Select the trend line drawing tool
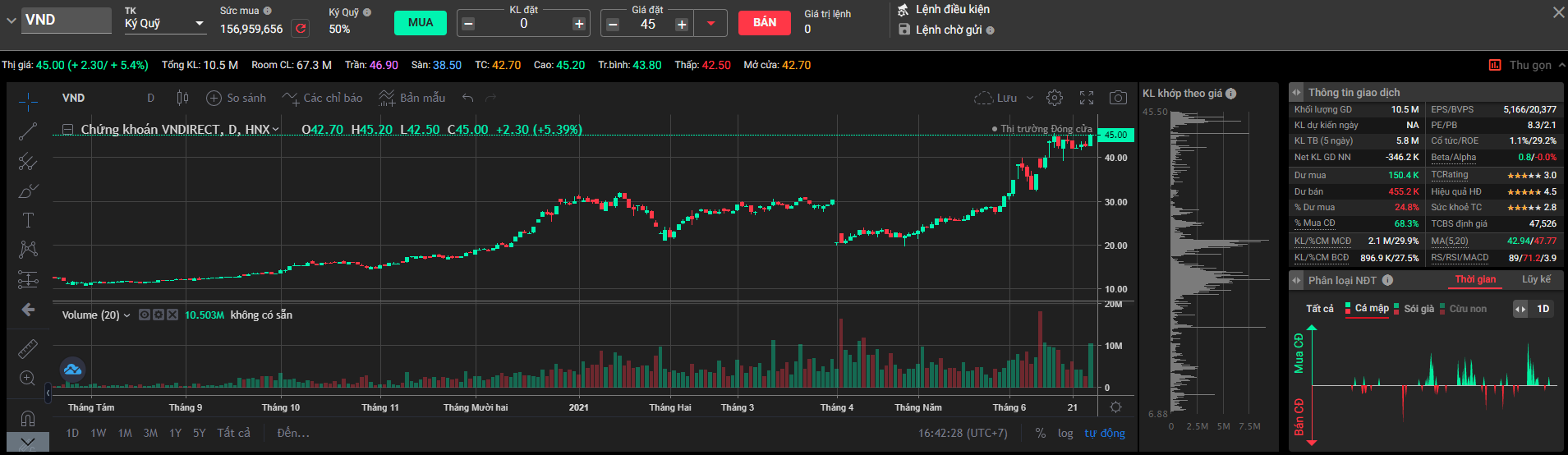Screen dimensions: 1568x455 click(x=28, y=131)
